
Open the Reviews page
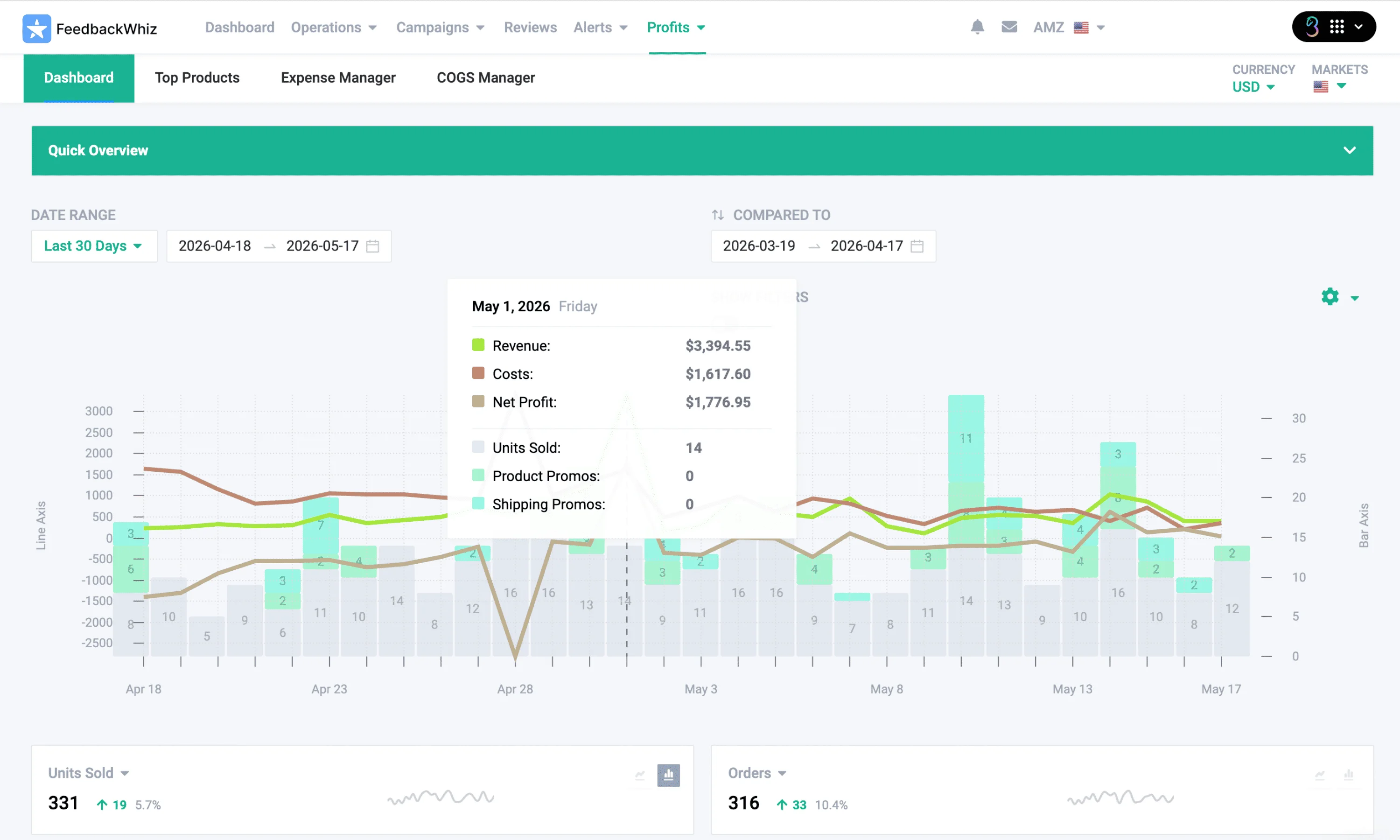click(x=530, y=27)
